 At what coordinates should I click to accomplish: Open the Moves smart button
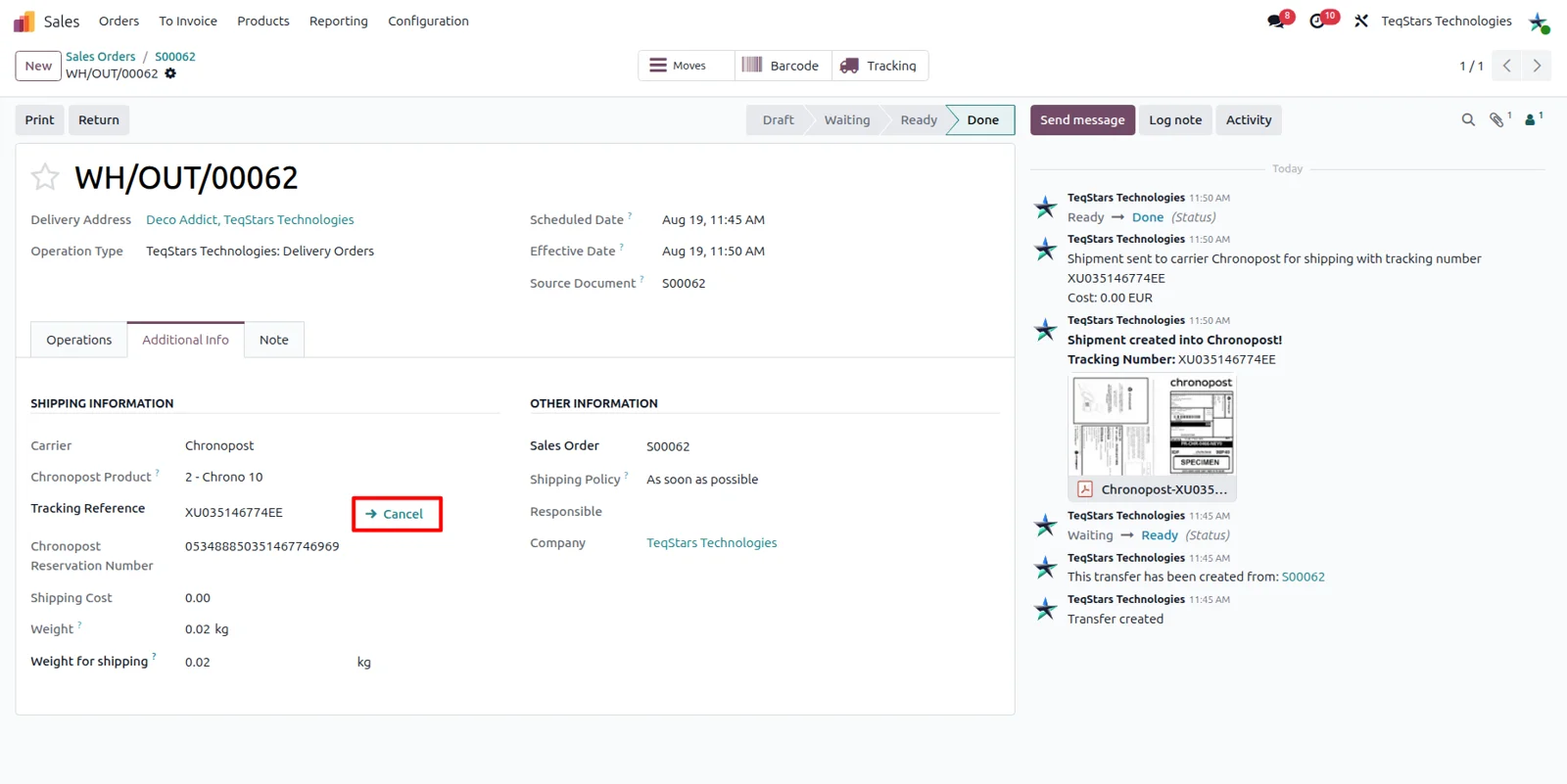[687, 66]
